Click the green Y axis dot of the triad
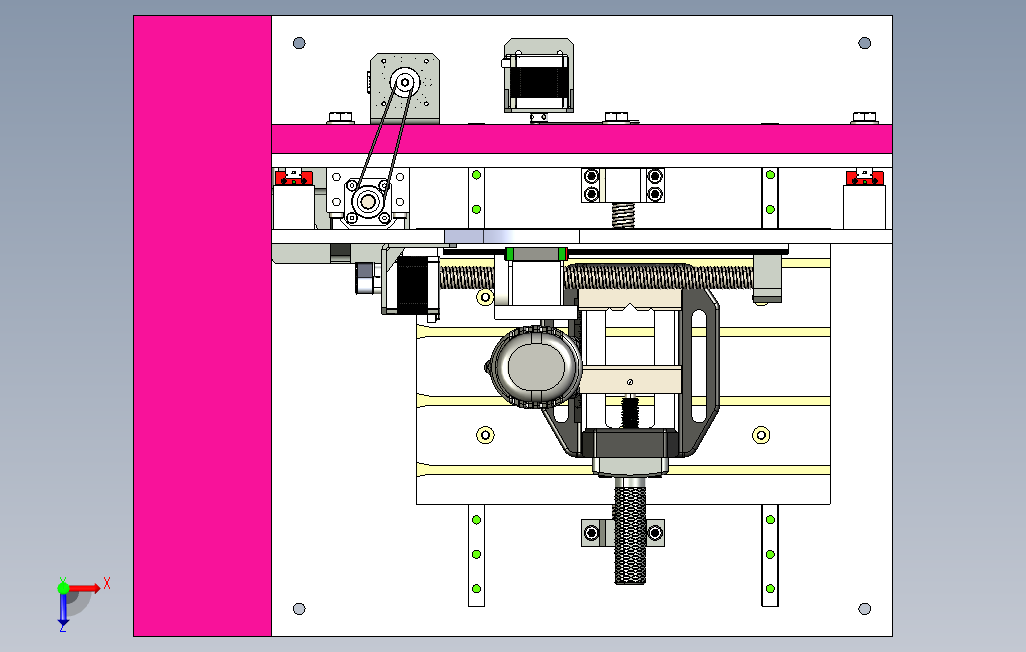Screen dimensions: 1026x652 click(x=63, y=588)
